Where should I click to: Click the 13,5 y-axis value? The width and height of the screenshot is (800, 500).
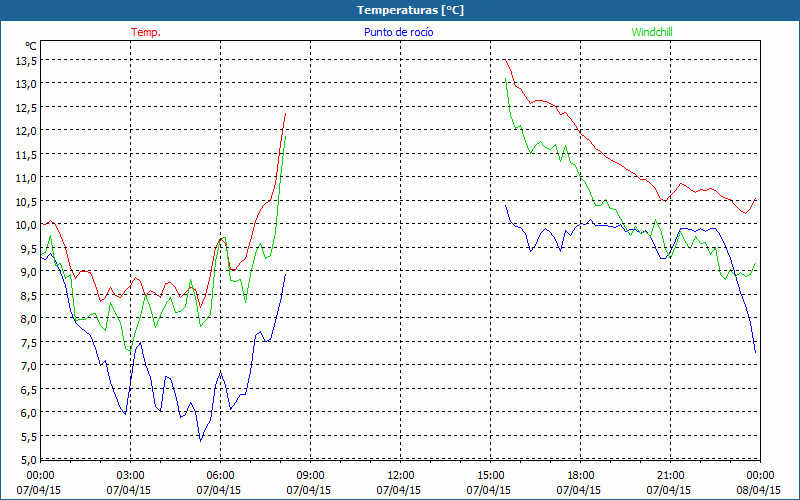pos(27,61)
